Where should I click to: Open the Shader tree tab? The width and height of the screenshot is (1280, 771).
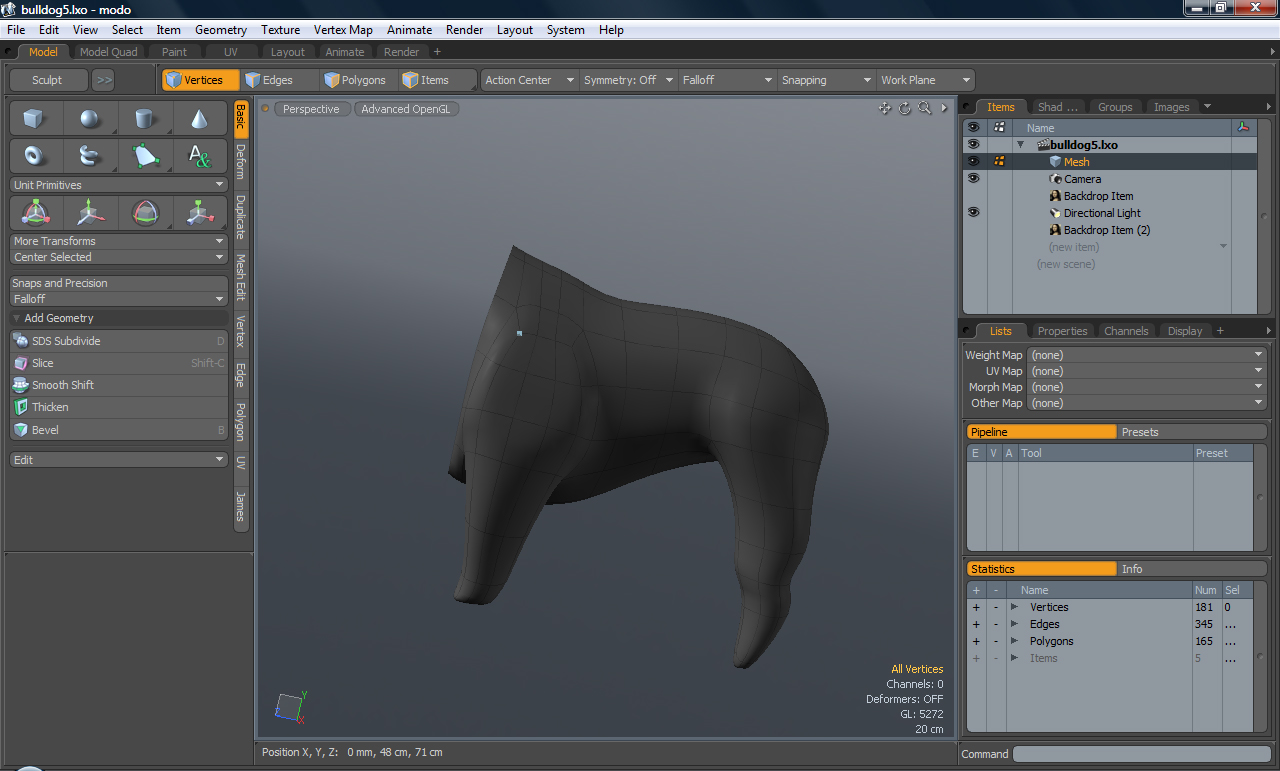tap(1058, 107)
